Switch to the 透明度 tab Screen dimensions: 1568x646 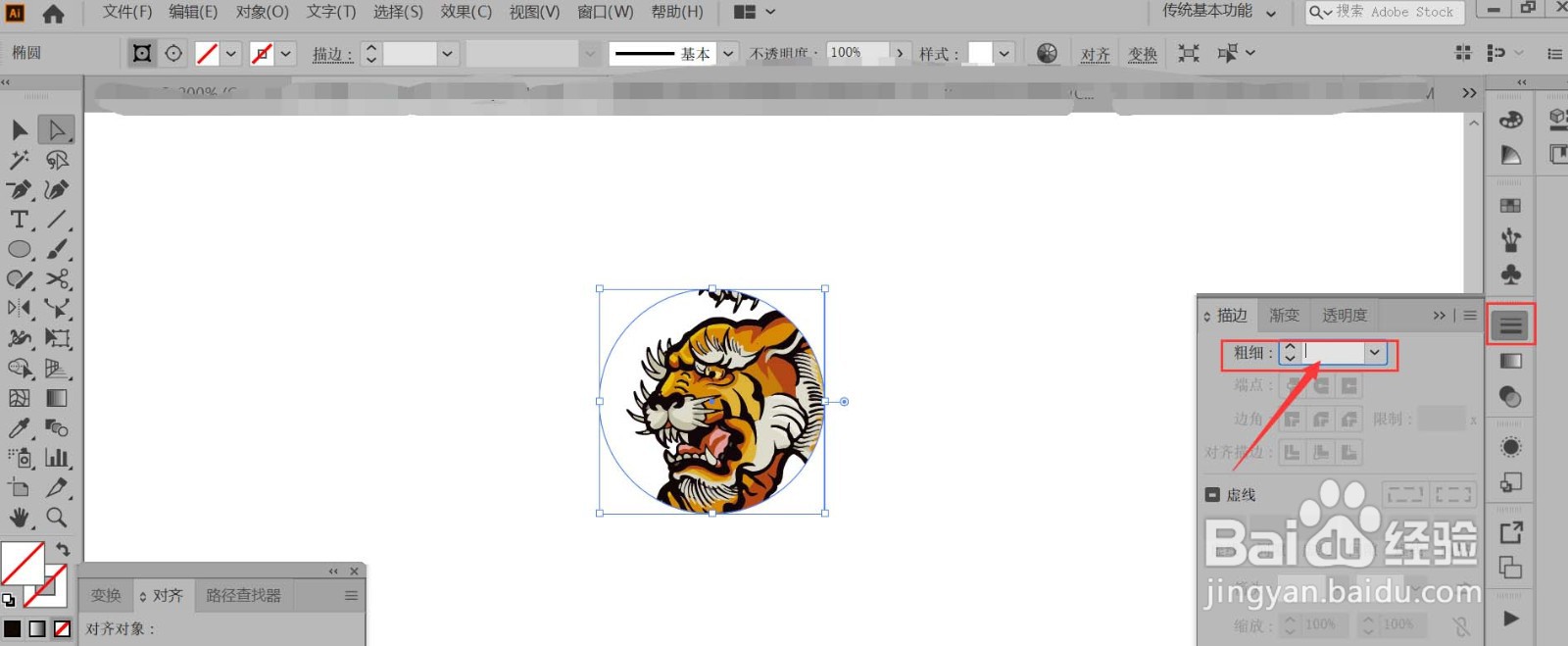coord(1344,316)
